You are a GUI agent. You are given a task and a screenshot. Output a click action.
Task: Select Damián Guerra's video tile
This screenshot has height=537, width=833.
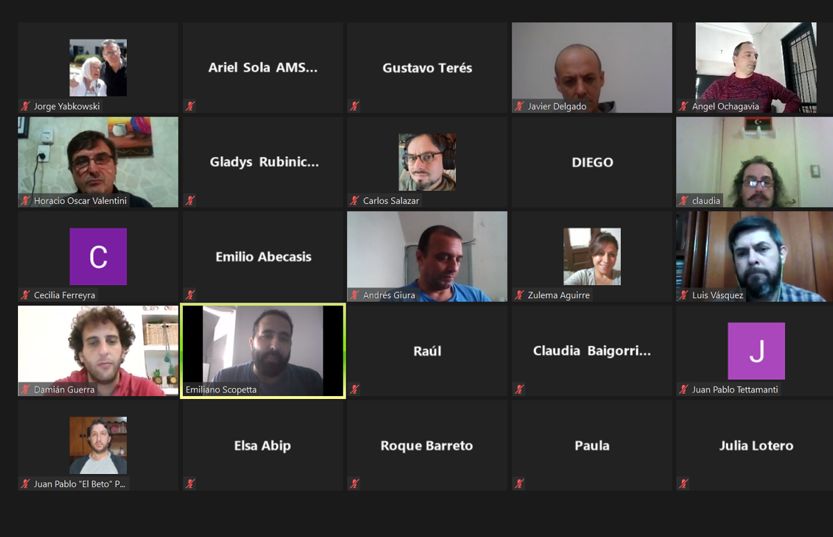[98, 351]
